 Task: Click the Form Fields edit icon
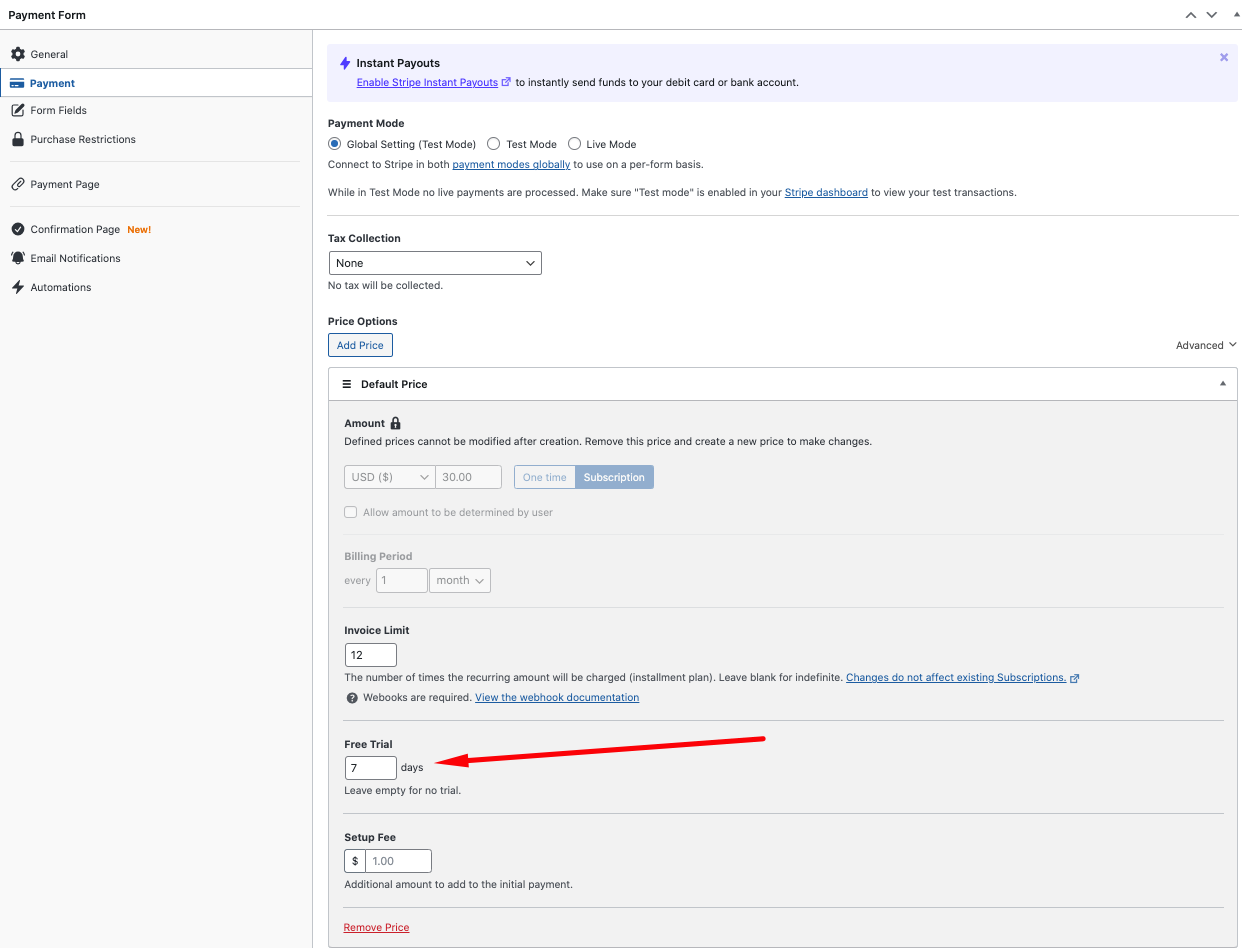coord(18,110)
